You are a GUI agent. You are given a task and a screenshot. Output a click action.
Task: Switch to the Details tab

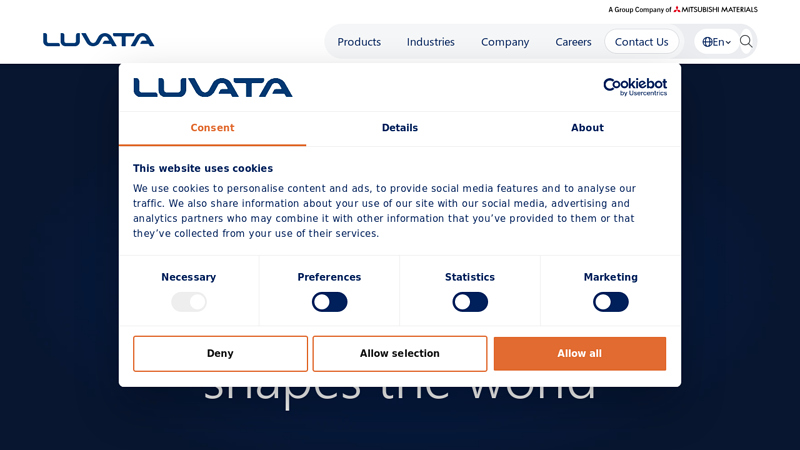point(400,128)
